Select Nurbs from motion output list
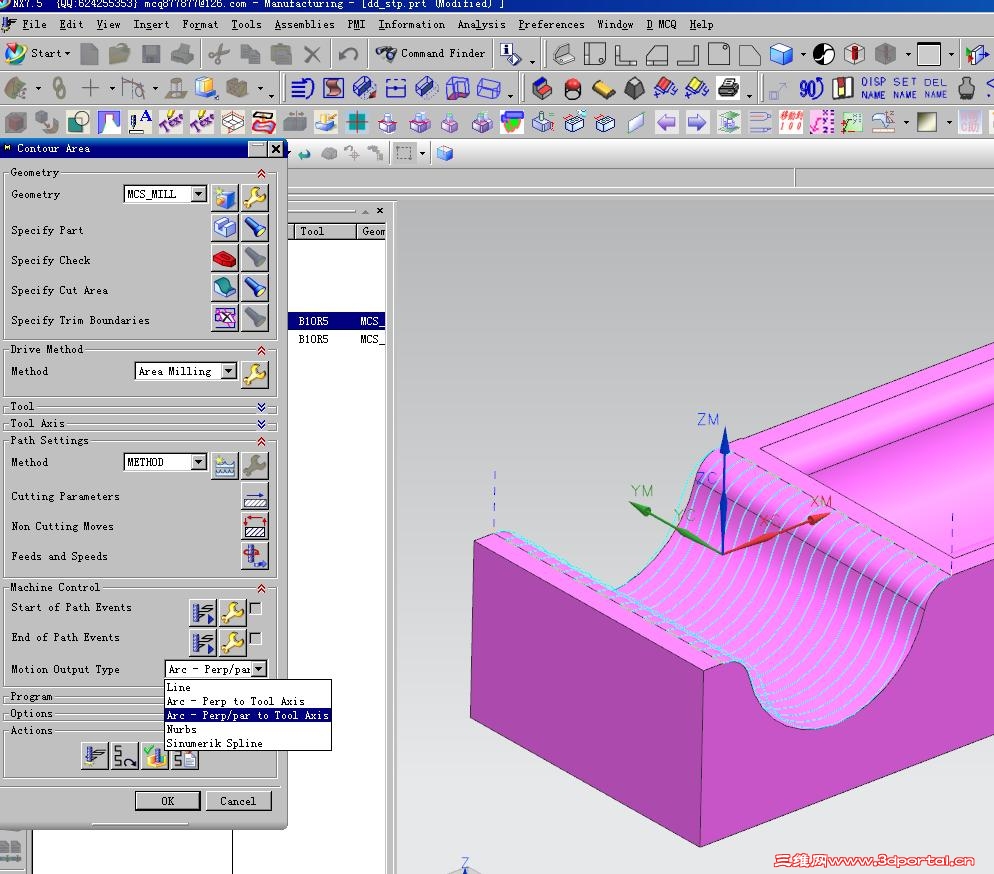 [x=182, y=729]
